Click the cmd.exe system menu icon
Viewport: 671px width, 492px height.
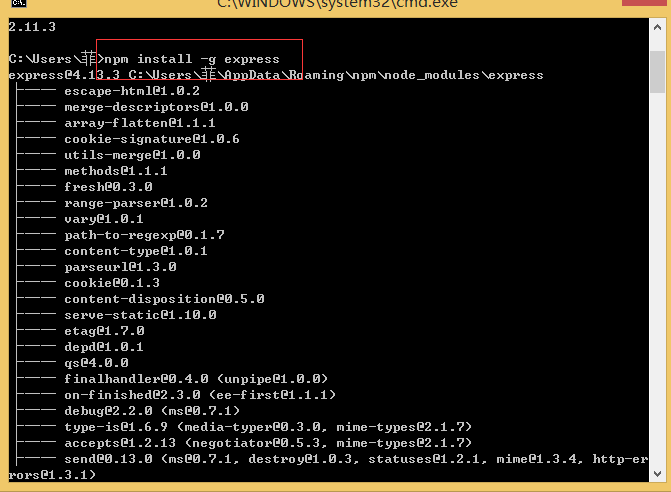tap(19, 3)
